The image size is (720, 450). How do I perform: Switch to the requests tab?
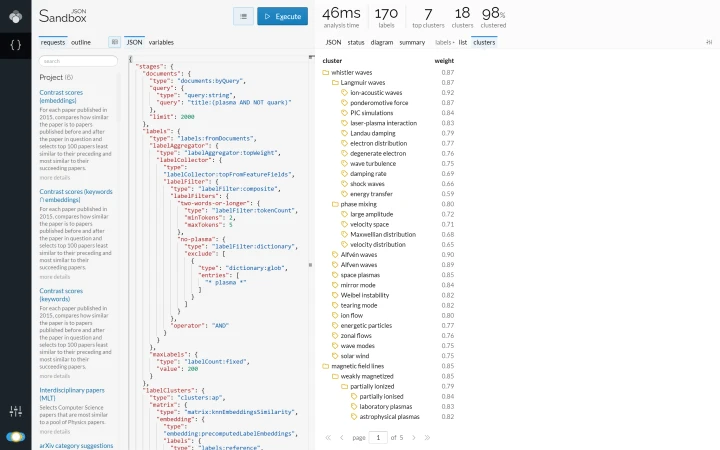[53, 42]
